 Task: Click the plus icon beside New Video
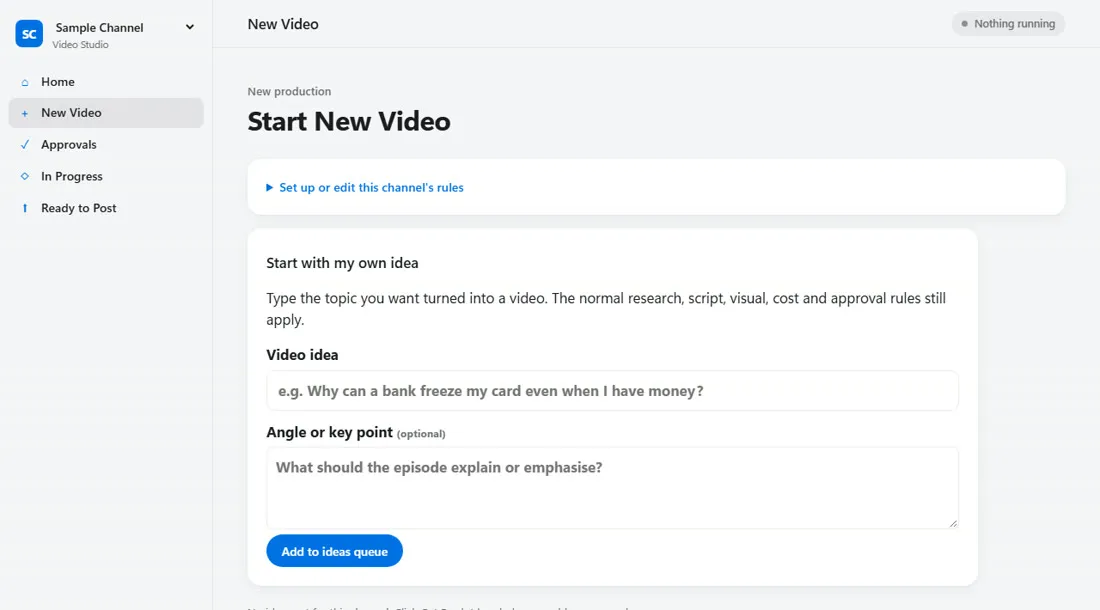pos(25,113)
